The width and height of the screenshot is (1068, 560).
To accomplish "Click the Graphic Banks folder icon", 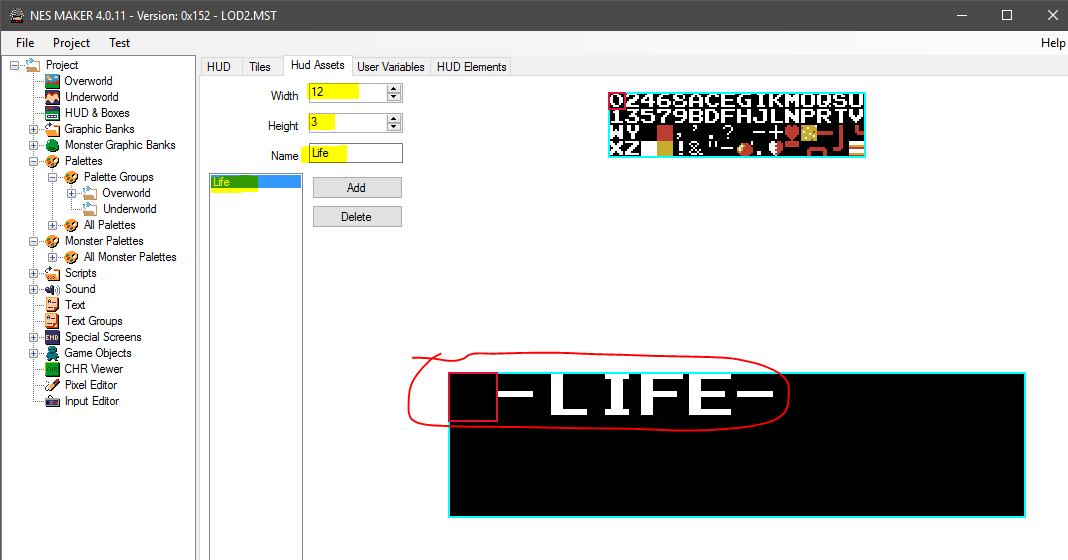I will 52,129.
